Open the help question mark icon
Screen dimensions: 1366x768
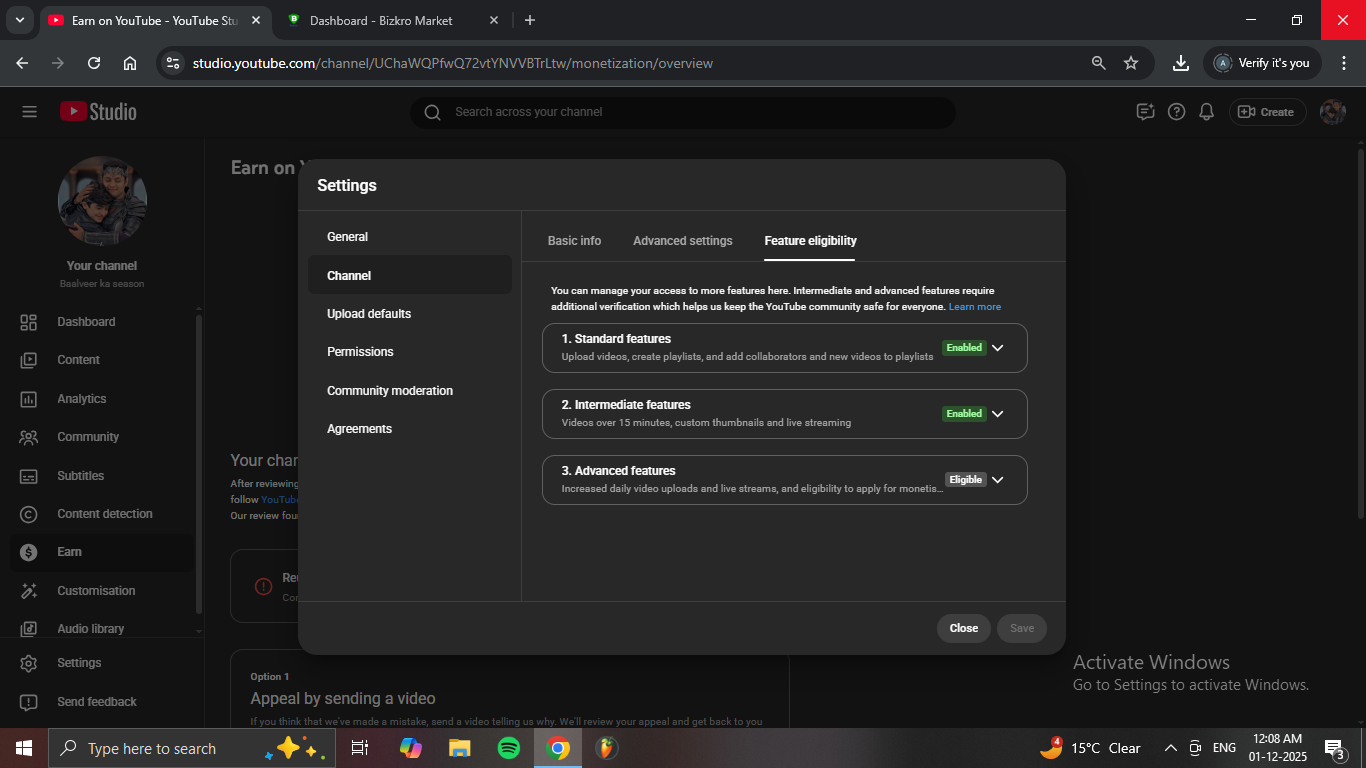pyautogui.click(x=1176, y=112)
